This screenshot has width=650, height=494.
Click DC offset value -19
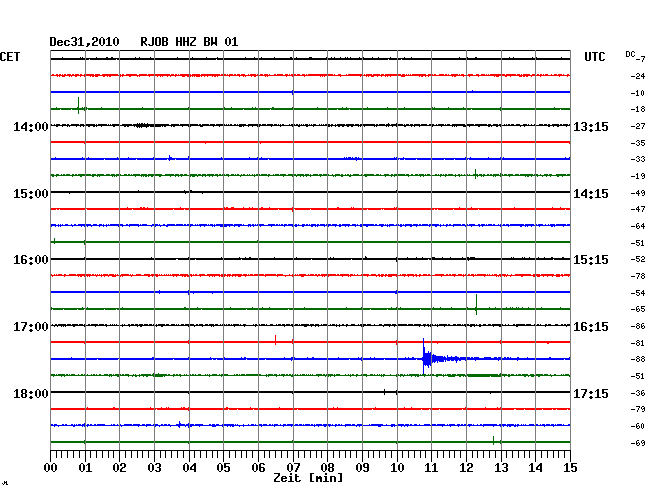[638, 176]
